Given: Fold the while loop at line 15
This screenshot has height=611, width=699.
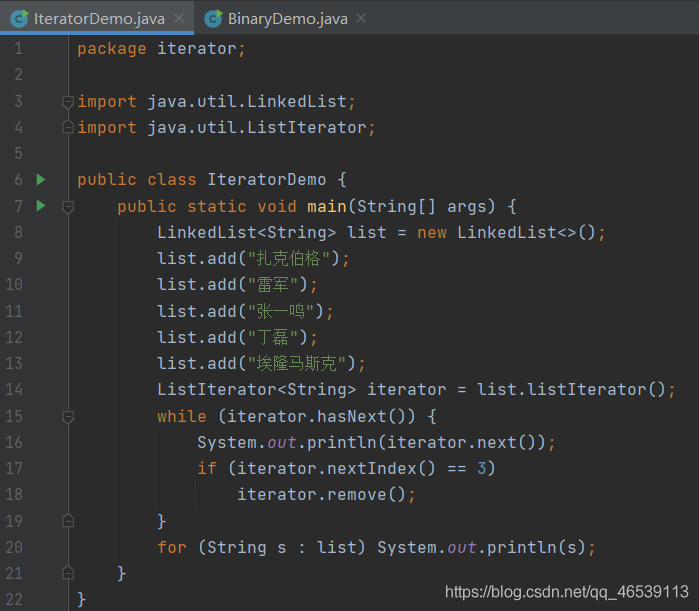Looking at the screenshot, I should [68, 417].
